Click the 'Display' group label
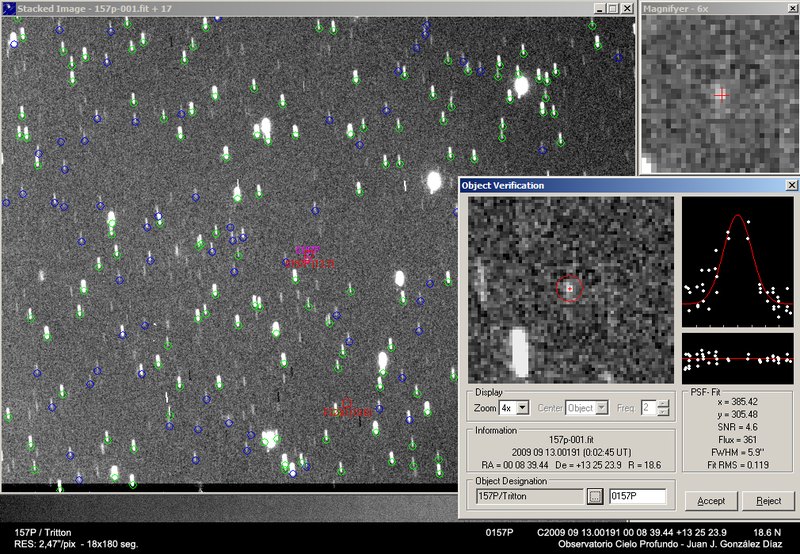800x554 pixels. [x=489, y=392]
